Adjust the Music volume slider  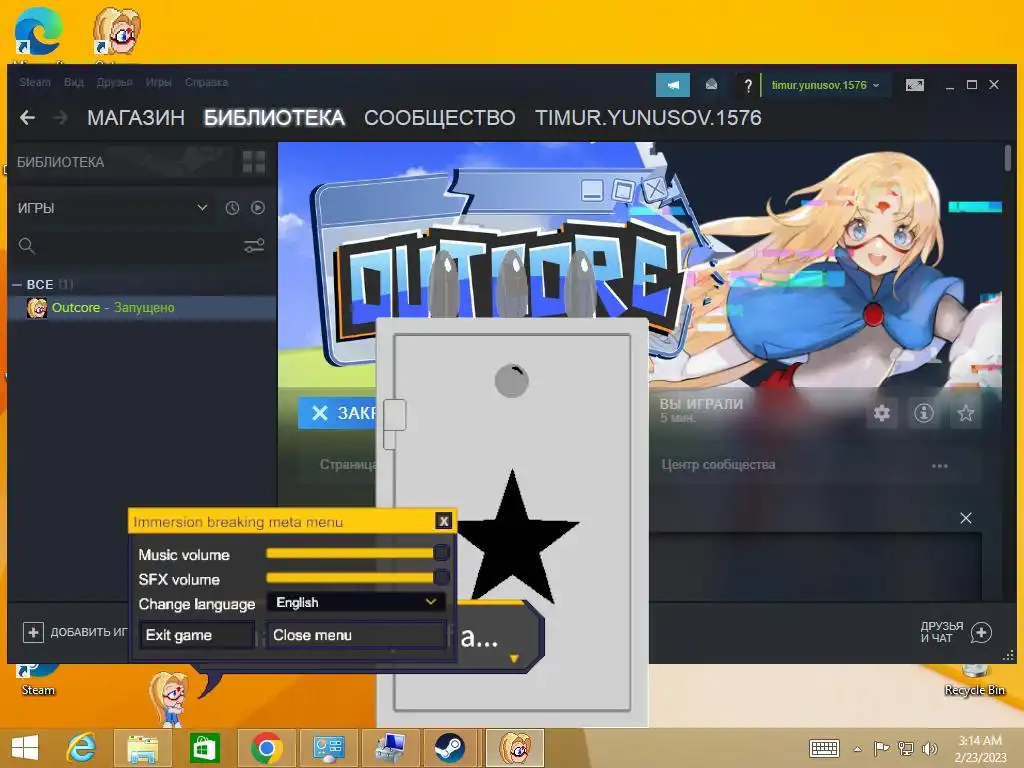pos(357,553)
